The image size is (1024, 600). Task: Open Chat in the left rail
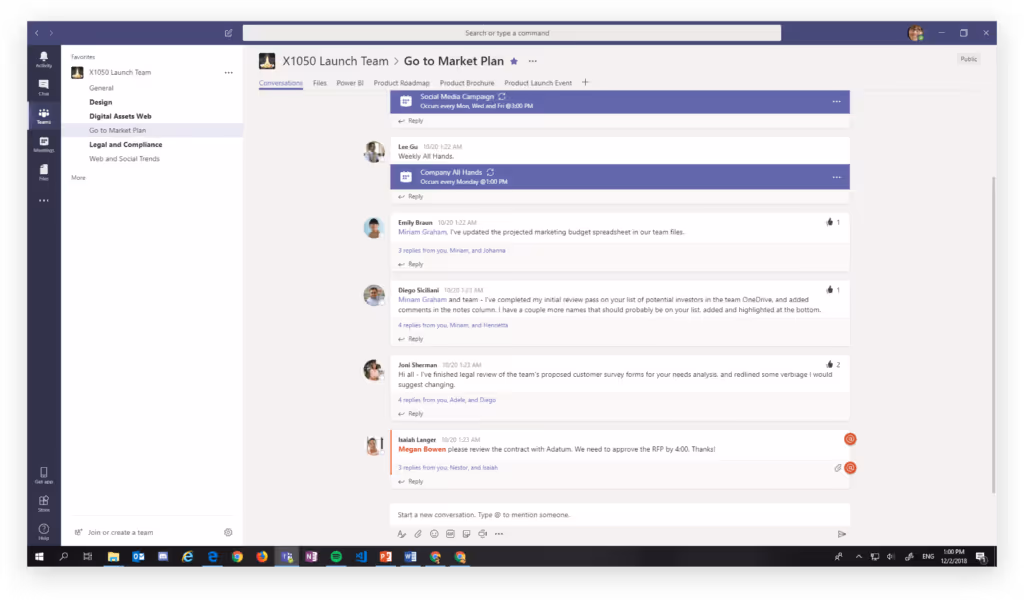44,87
